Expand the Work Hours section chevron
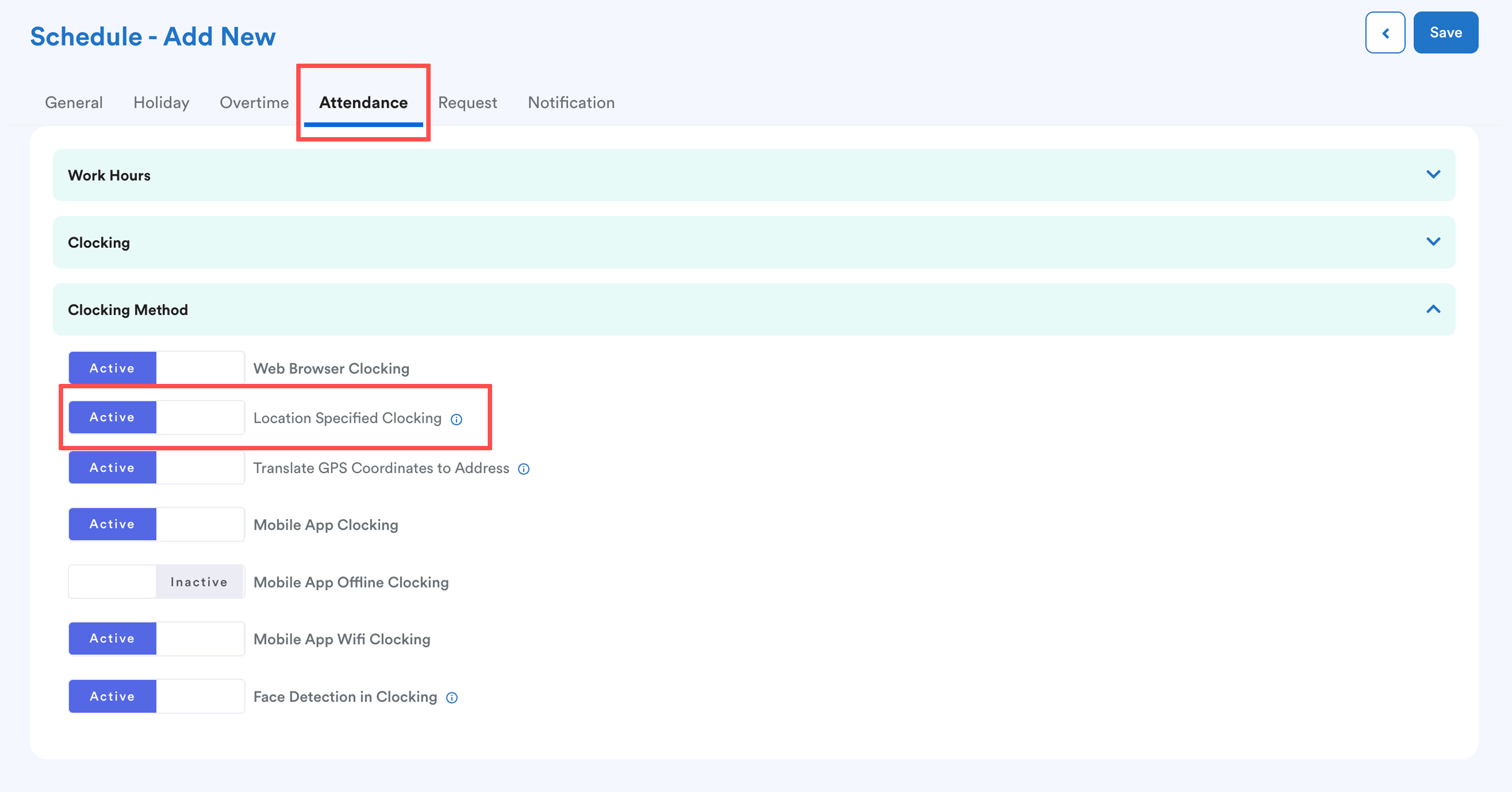 point(1433,175)
